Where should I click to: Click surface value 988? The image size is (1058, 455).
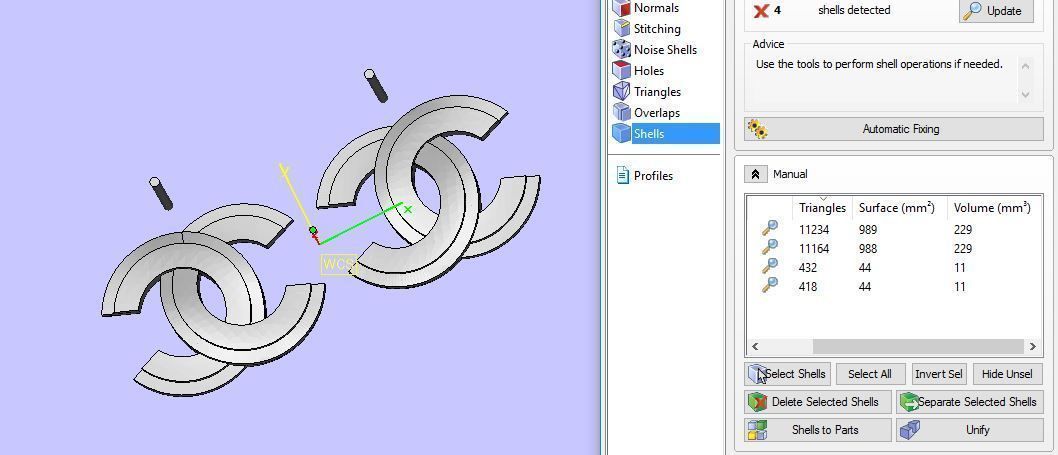[x=868, y=248]
